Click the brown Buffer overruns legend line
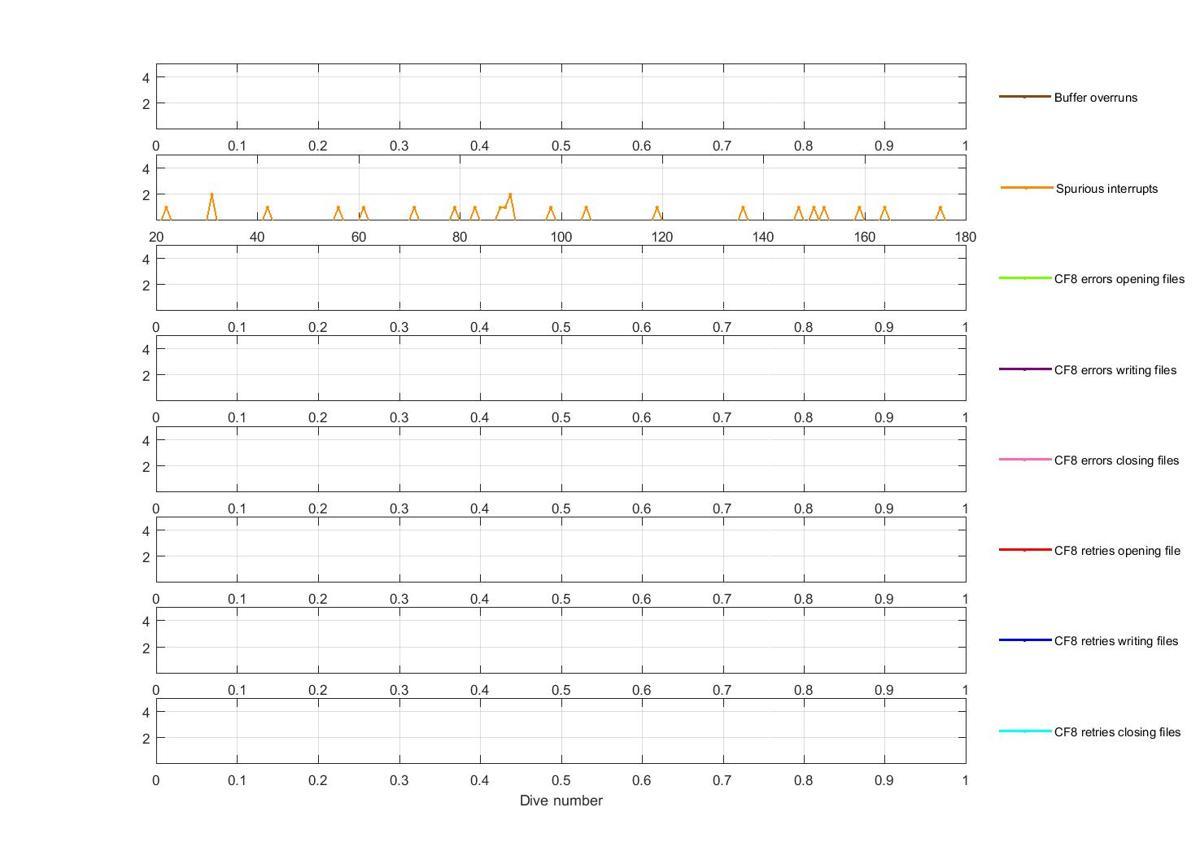1200x859 pixels. pos(1025,97)
